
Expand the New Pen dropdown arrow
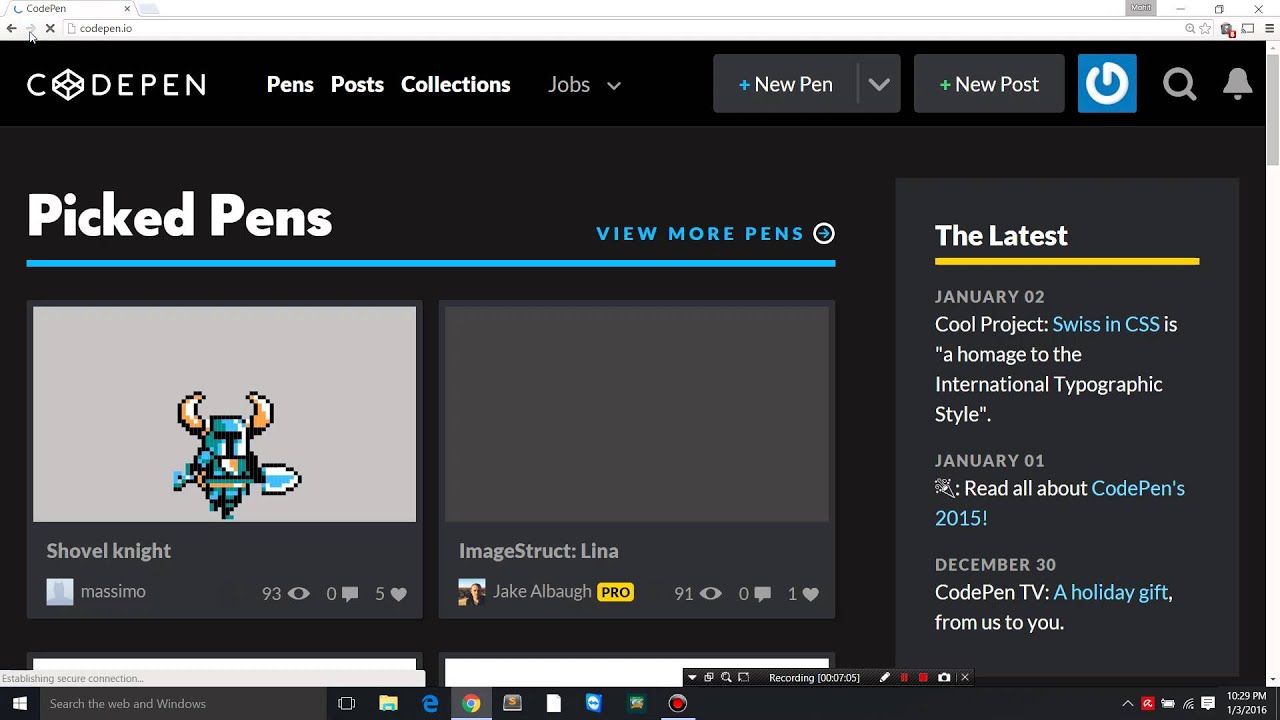879,84
